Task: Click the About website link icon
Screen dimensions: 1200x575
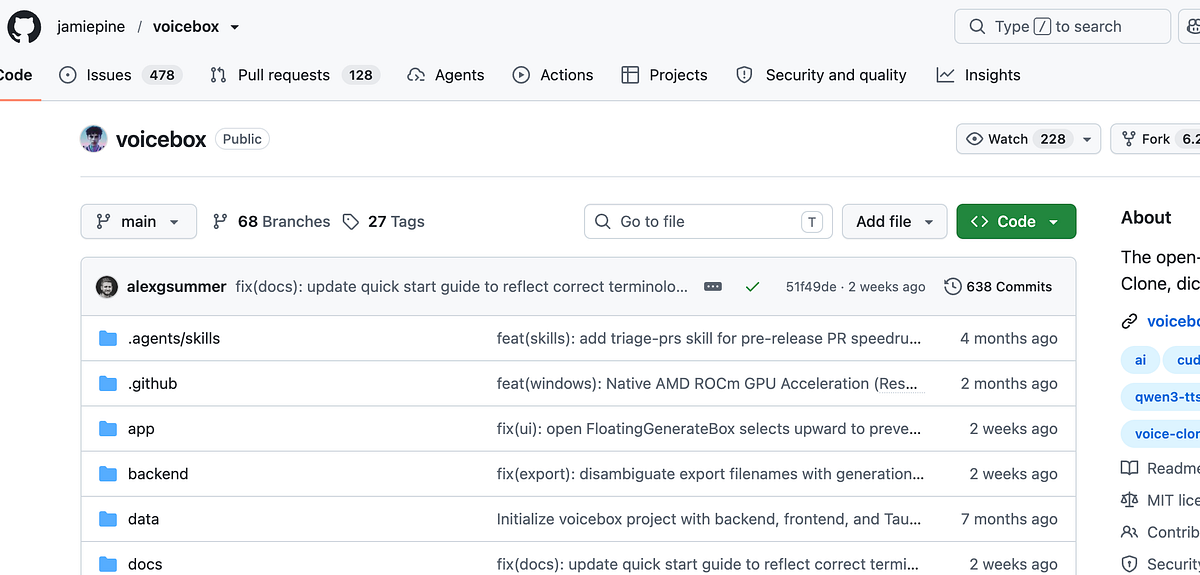Action: tap(1130, 321)
